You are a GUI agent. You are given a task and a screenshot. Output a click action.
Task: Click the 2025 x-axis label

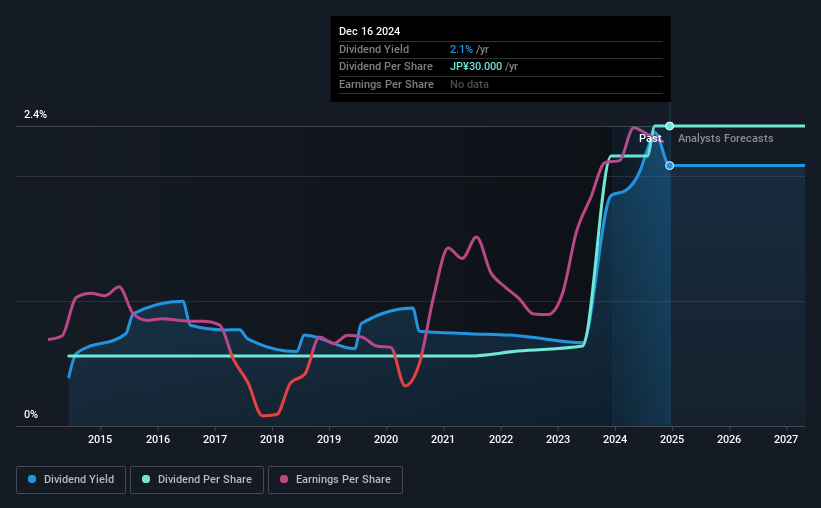click(x=672, y=439)
